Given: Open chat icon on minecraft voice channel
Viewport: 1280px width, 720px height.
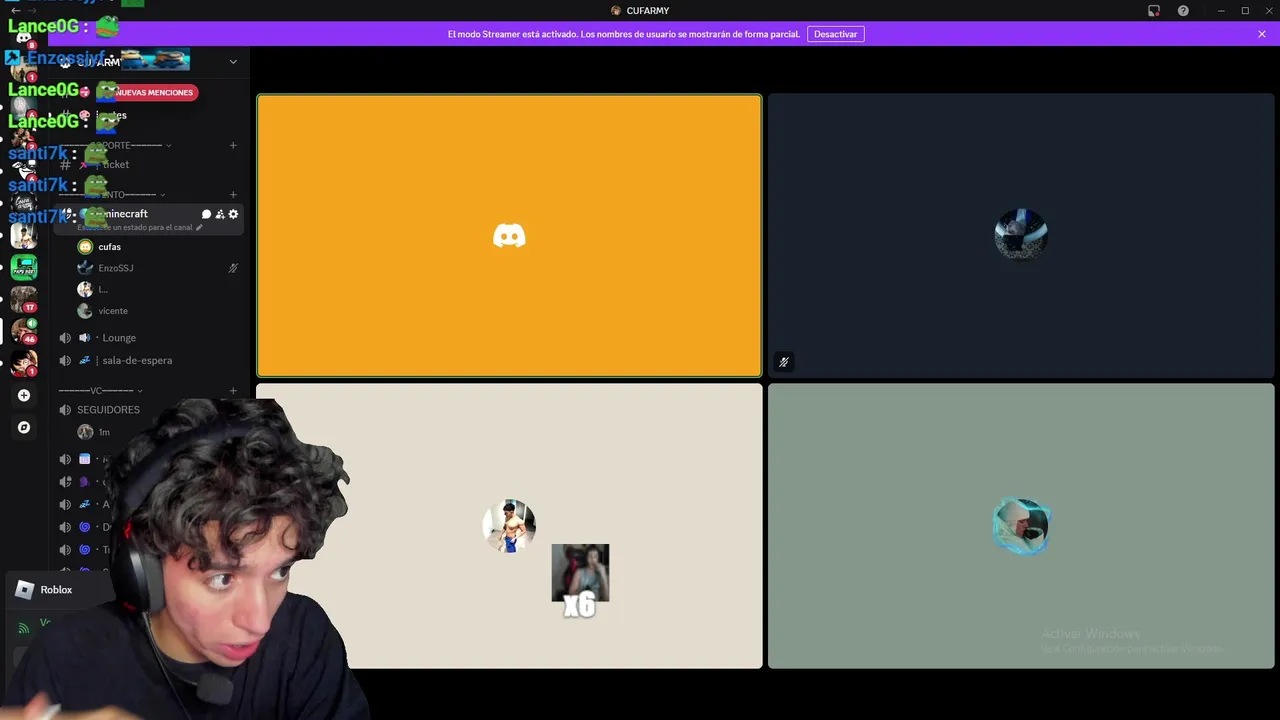Looking at the screenshot, I should click(206, 214).
